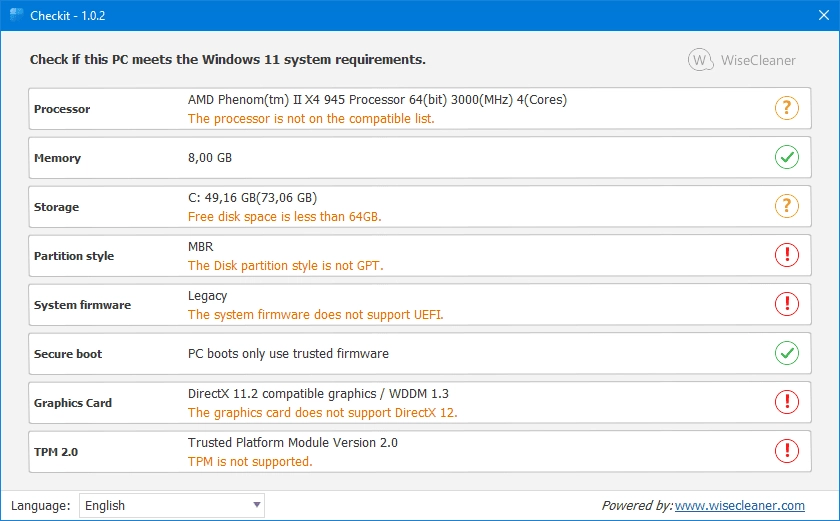Click the Graphics Card red warning icon

point(786,402)
